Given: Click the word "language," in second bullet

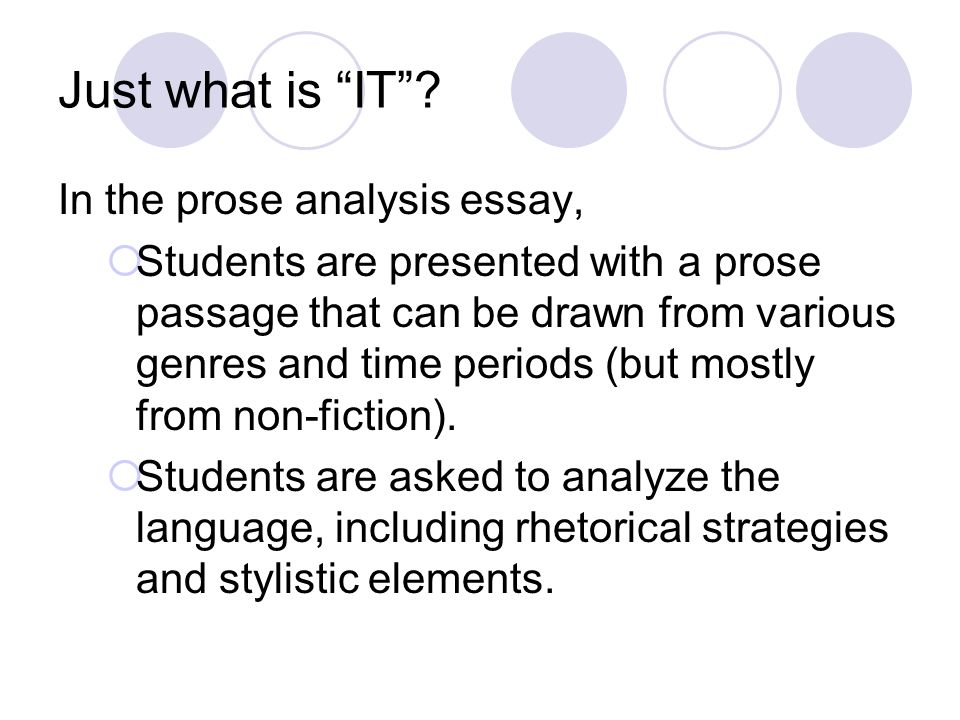Looking at the screenshot, I should (x=230, y=530).
